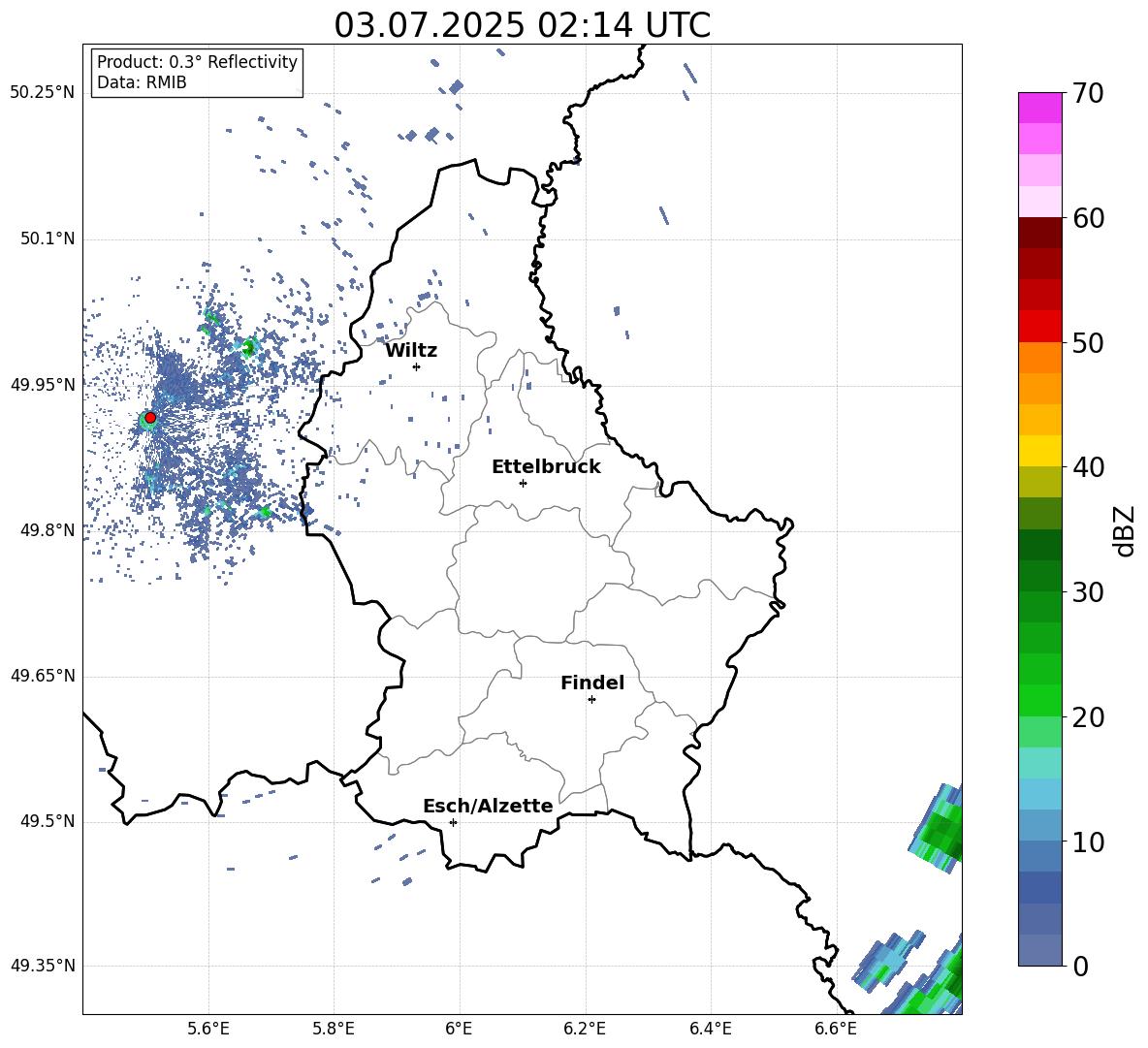Click the 60 tick on the colorbar
Image resolution: width=1148 pixels, height=1048 pixels.
(1088, 218)
